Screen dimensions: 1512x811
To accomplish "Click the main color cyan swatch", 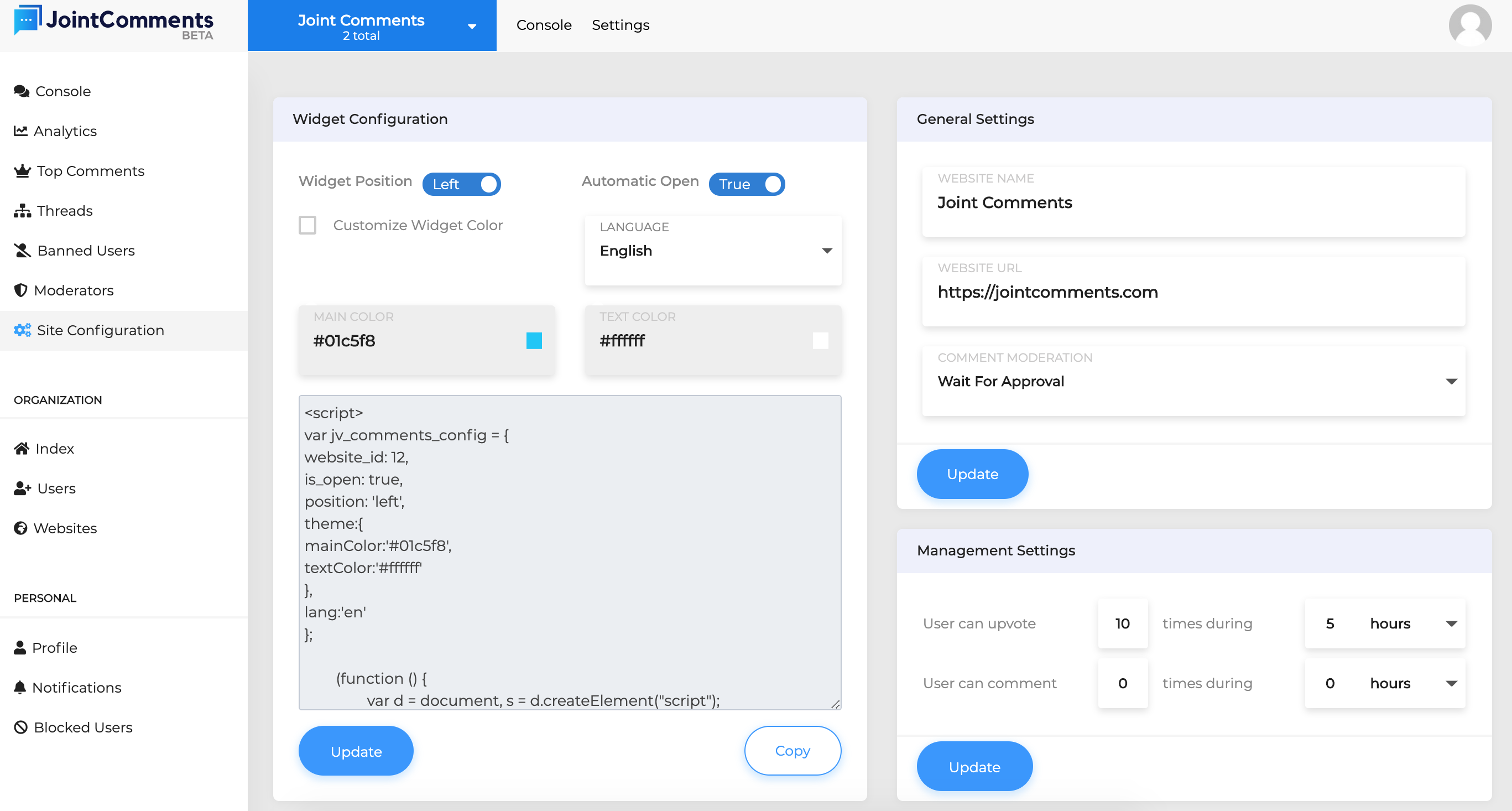I will 534,341.
